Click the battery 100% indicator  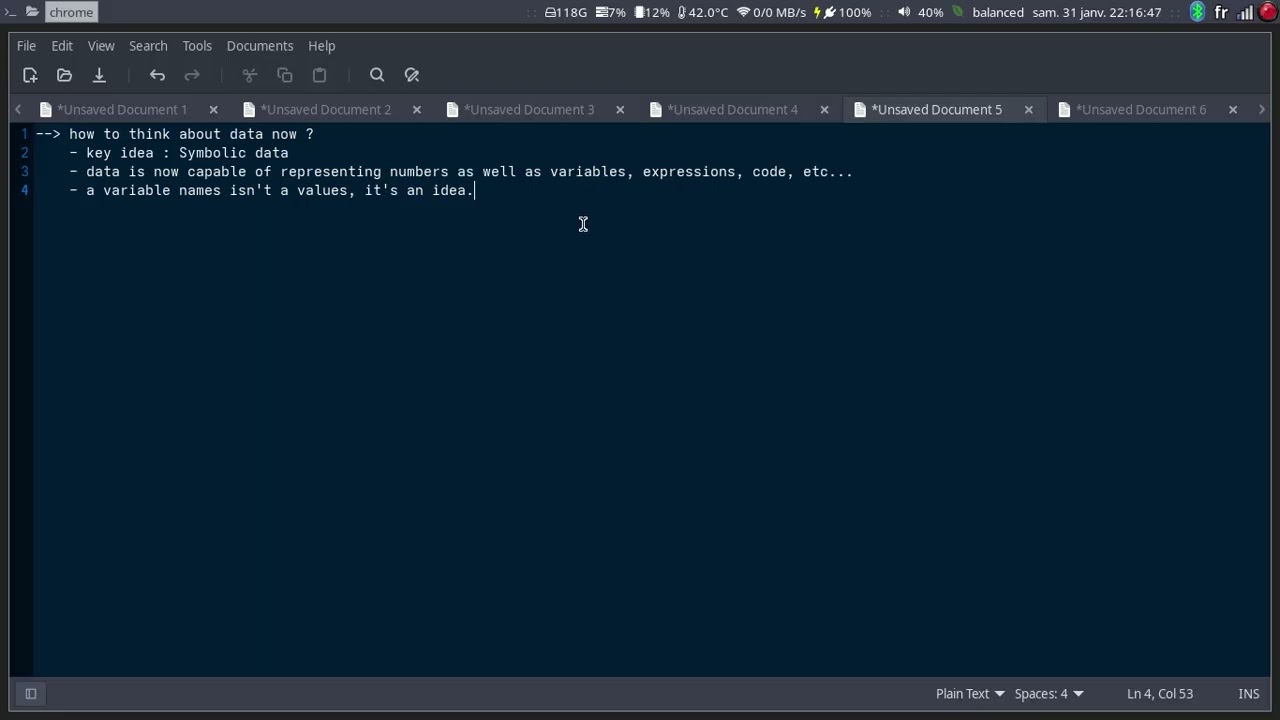click(843, 12)
